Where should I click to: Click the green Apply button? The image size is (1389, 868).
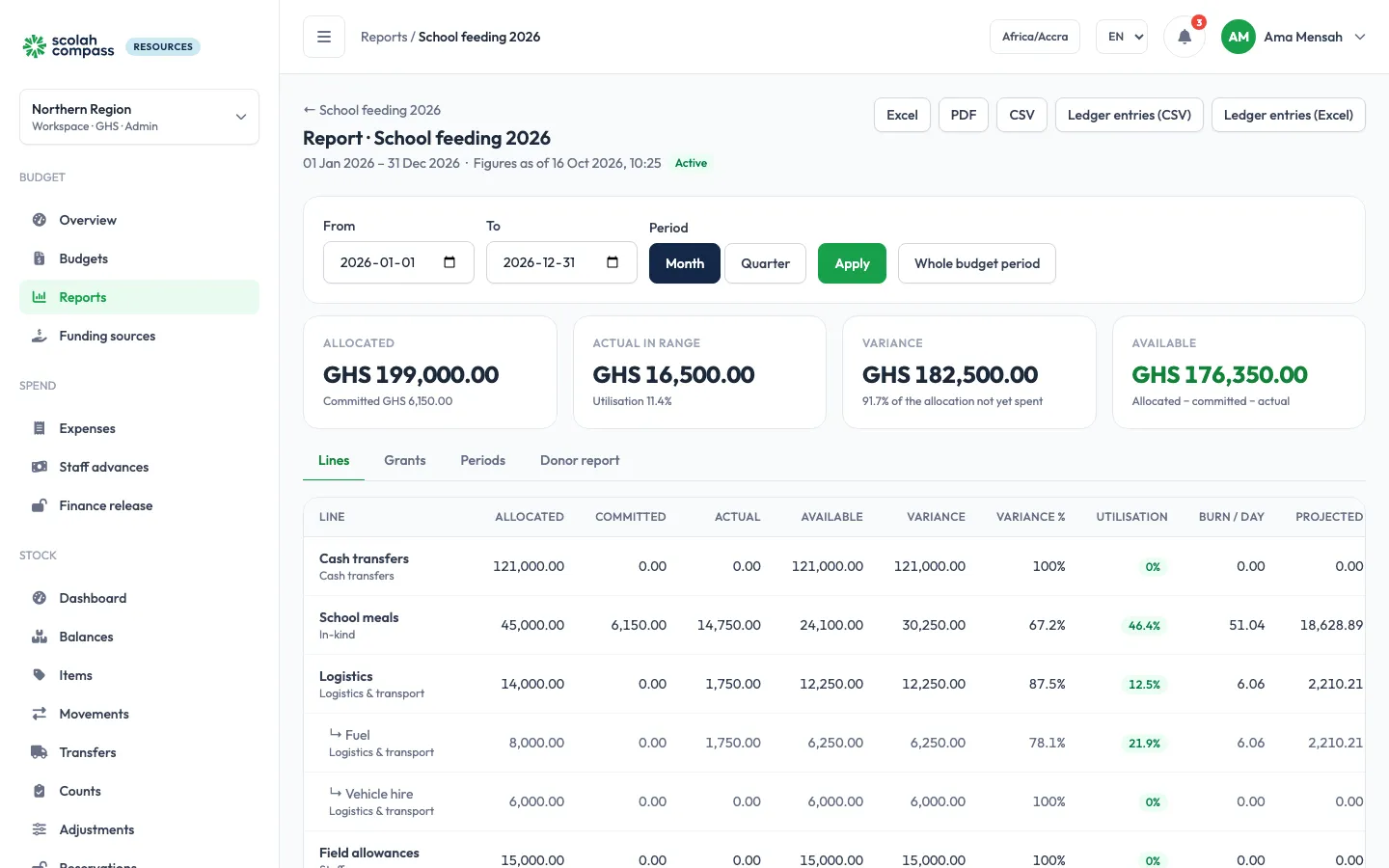pyautogui.click(x=852, y=263)
